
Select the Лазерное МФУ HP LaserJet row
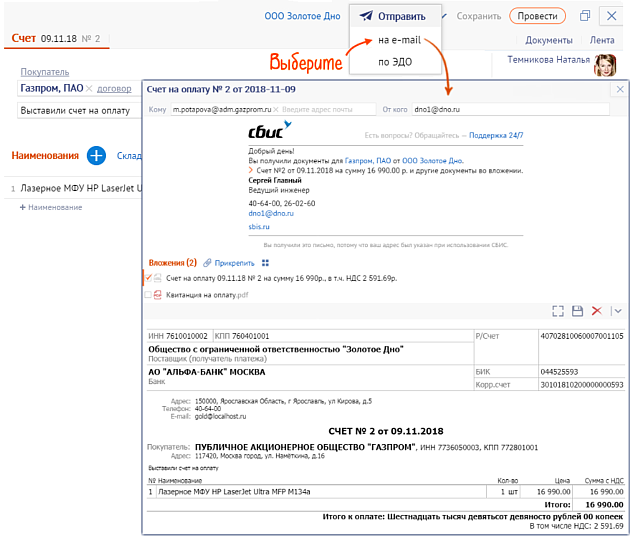[73, 188]
